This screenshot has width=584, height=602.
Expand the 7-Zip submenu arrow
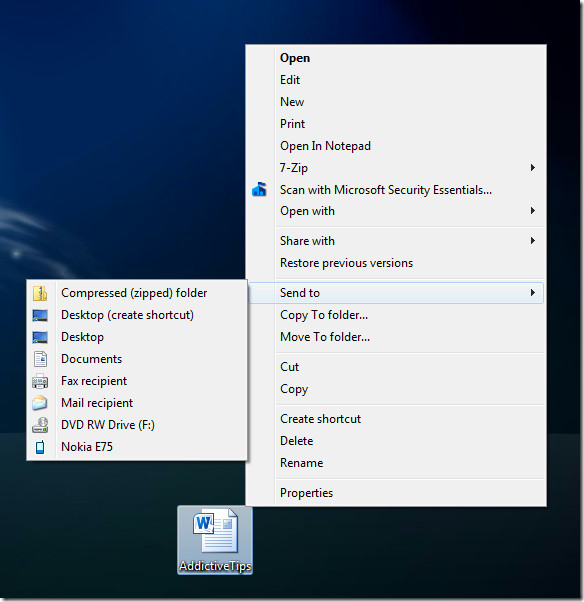[x=533, y=167]
